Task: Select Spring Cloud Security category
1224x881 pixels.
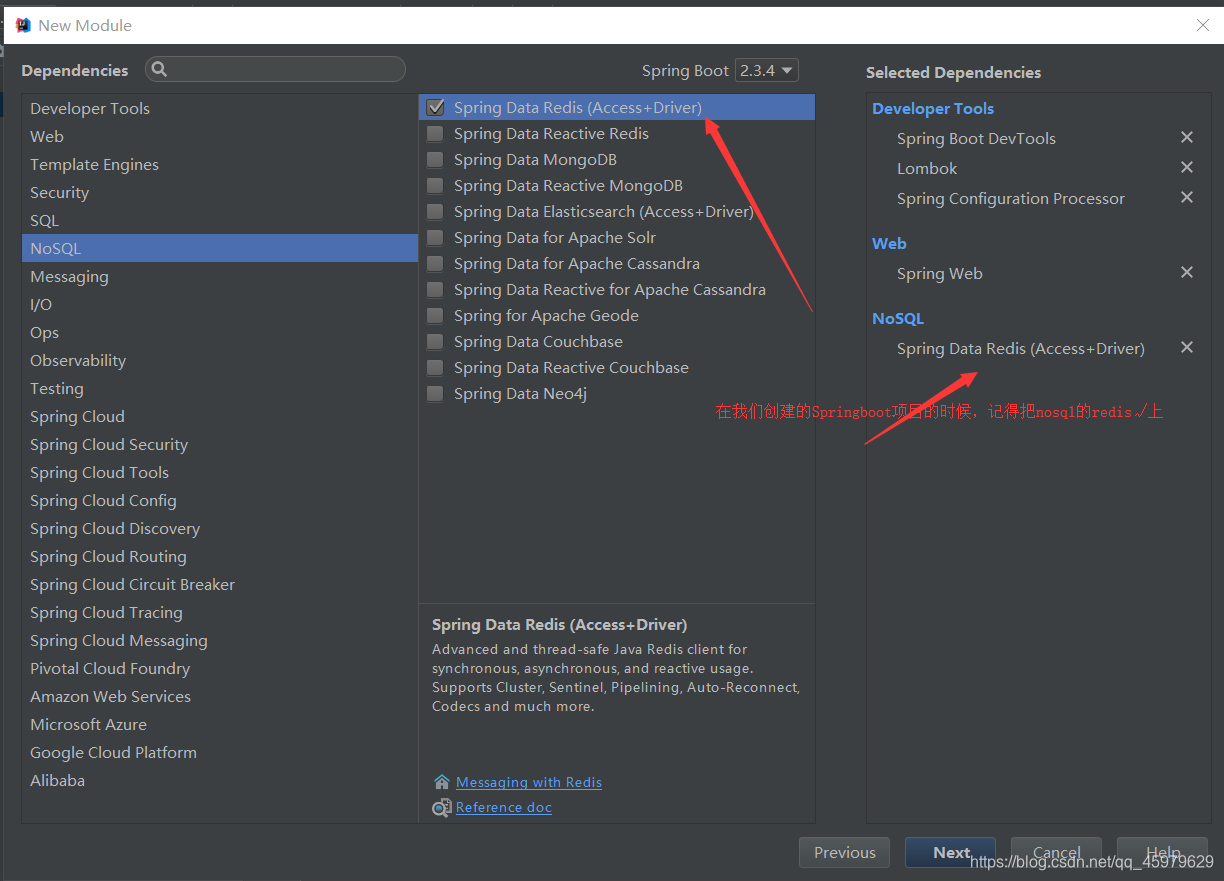Action: (x=220, y=444)
